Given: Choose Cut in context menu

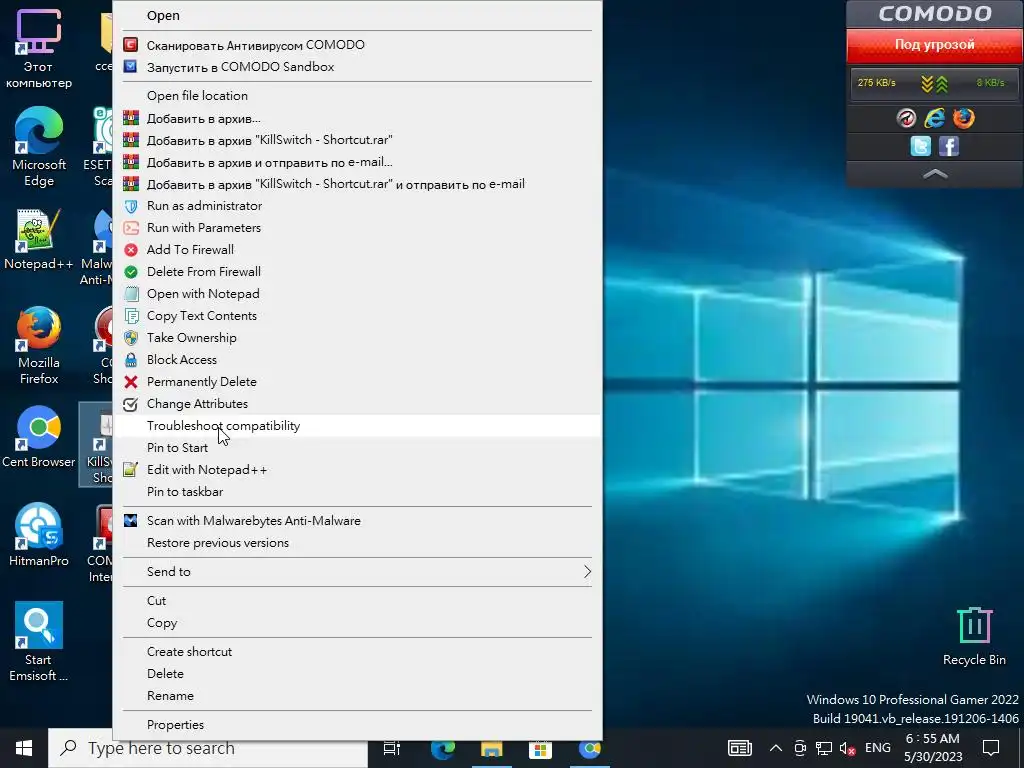Looking at the screenshot, I should click(357, 601).
